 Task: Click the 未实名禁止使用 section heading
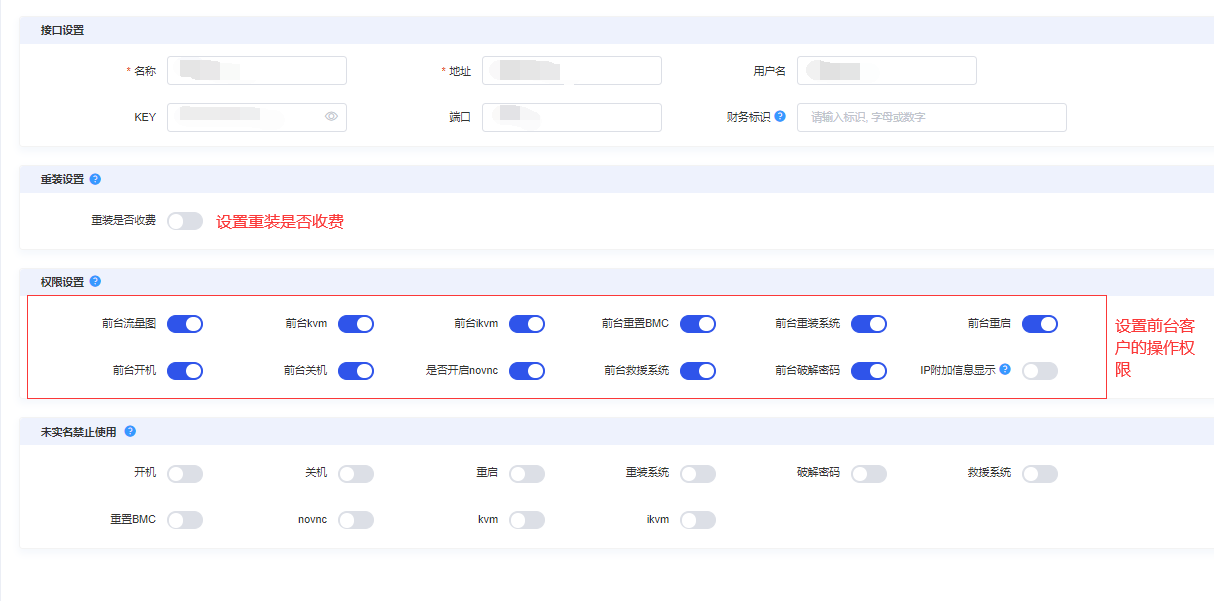(x=78, y=431)
